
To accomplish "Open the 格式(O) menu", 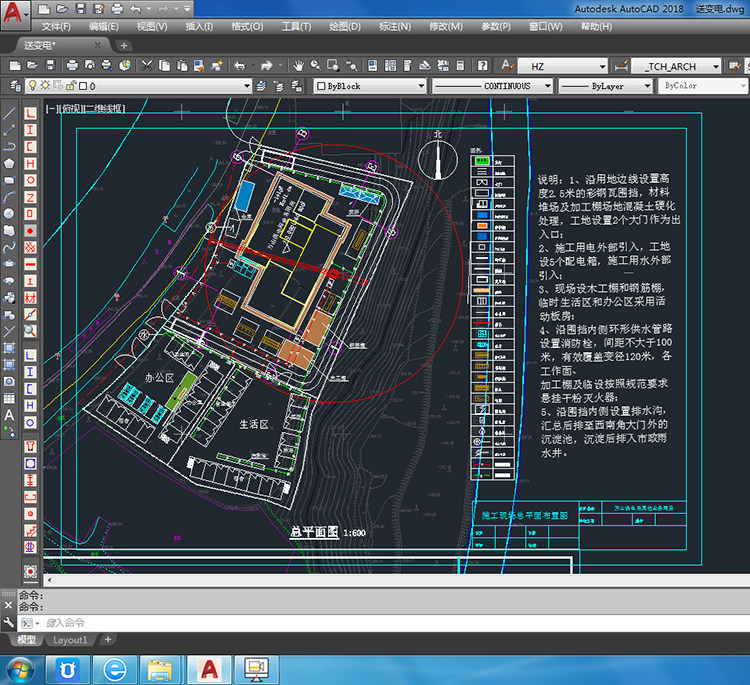I will (x=247, y=26).
